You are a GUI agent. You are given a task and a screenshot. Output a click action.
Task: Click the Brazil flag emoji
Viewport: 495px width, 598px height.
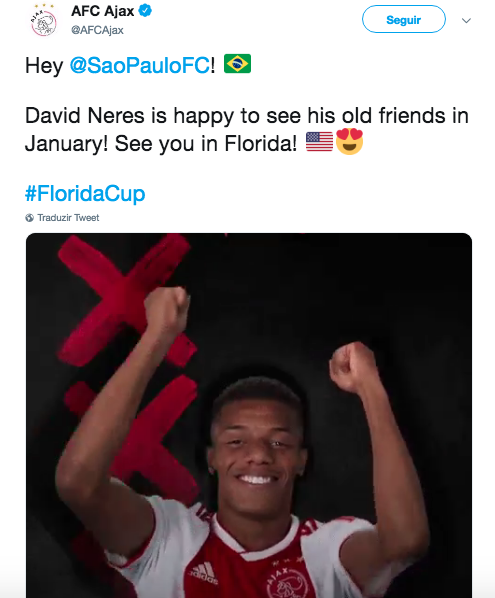pyautogui.click(x=237, y=64)
